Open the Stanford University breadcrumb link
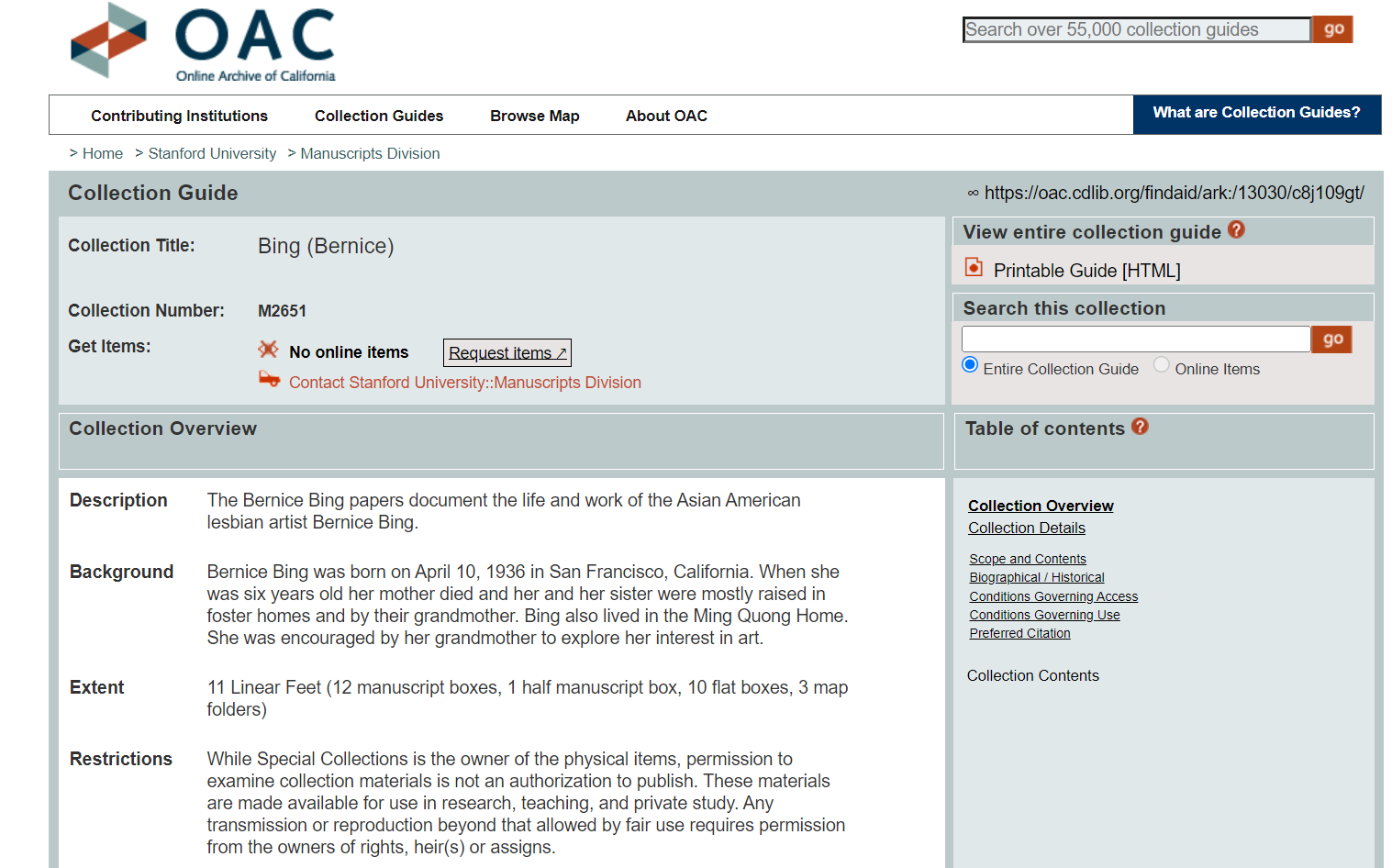 [x=212, y=154]
